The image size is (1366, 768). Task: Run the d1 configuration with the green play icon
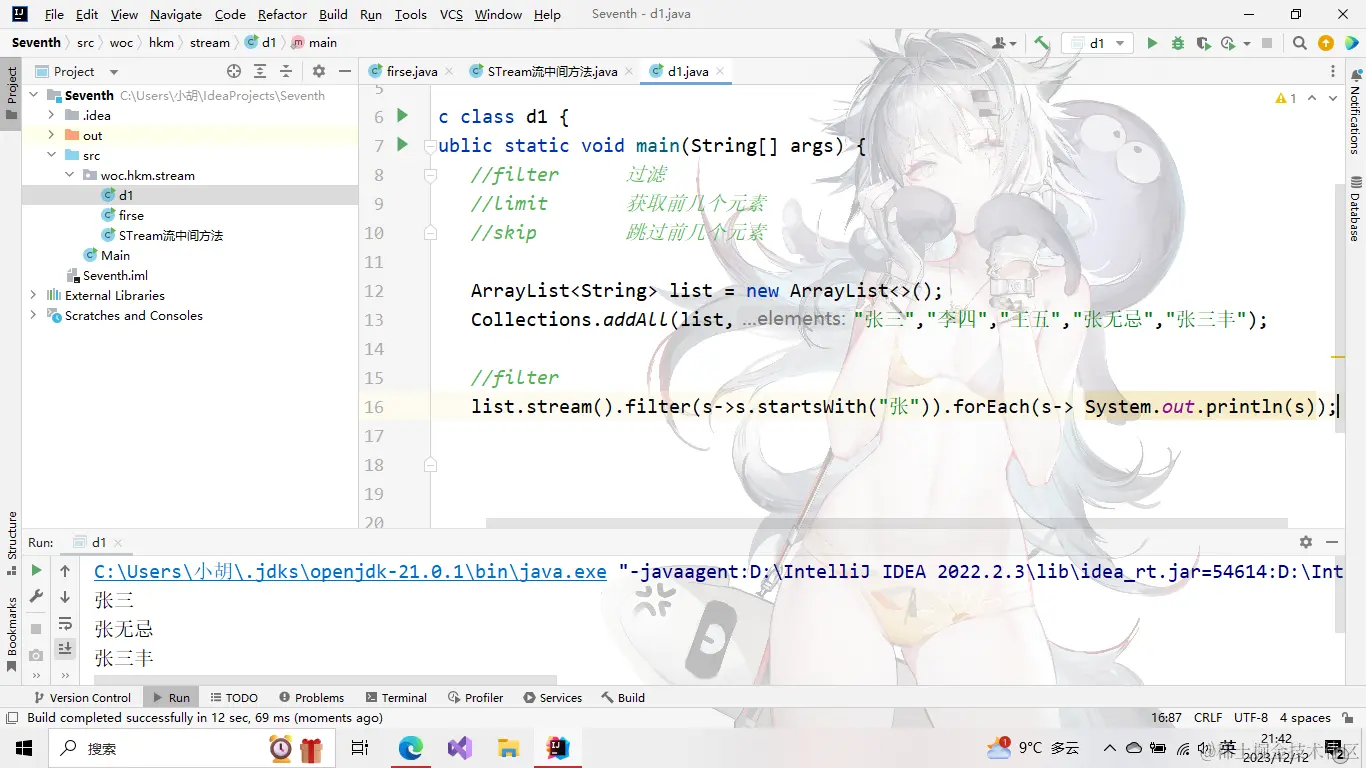tap(1152, 42)
